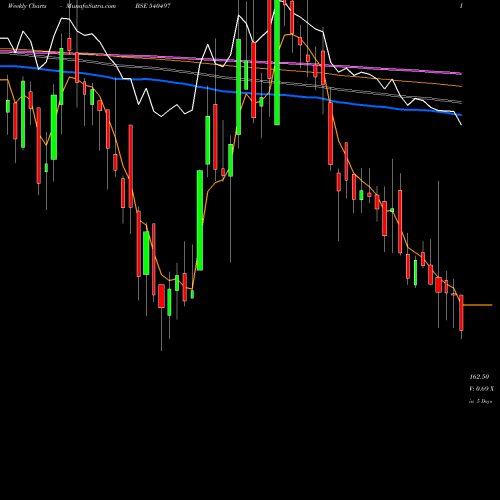Screen dimensions: 500x500
Task: Select the price value 162.50
Action: point(479,377)
